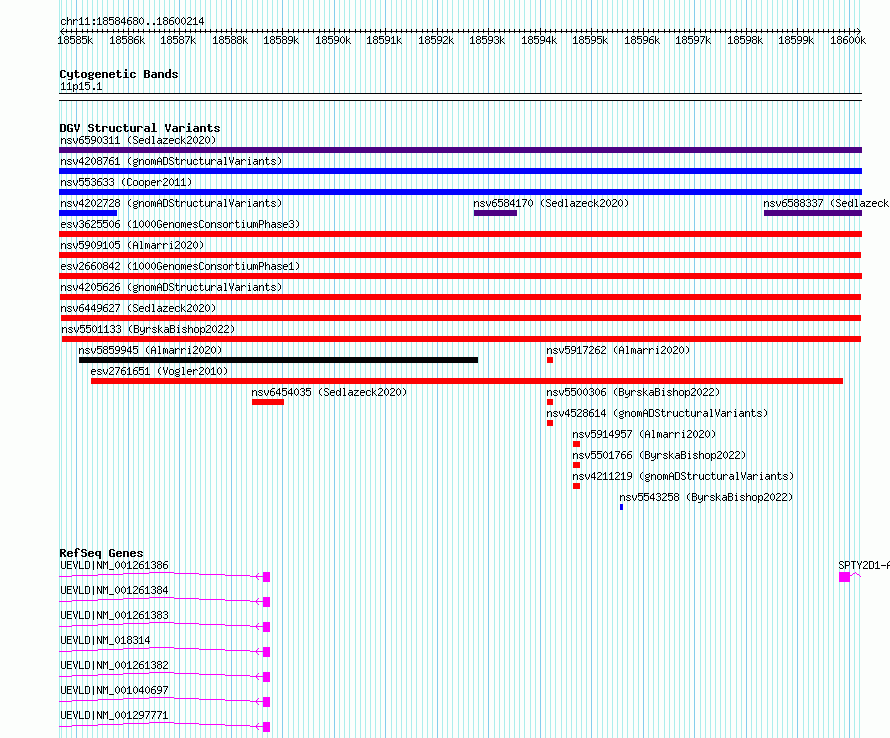Click the nsv4528614 (gnomADStructuralVariants) label

coord(657,413)
